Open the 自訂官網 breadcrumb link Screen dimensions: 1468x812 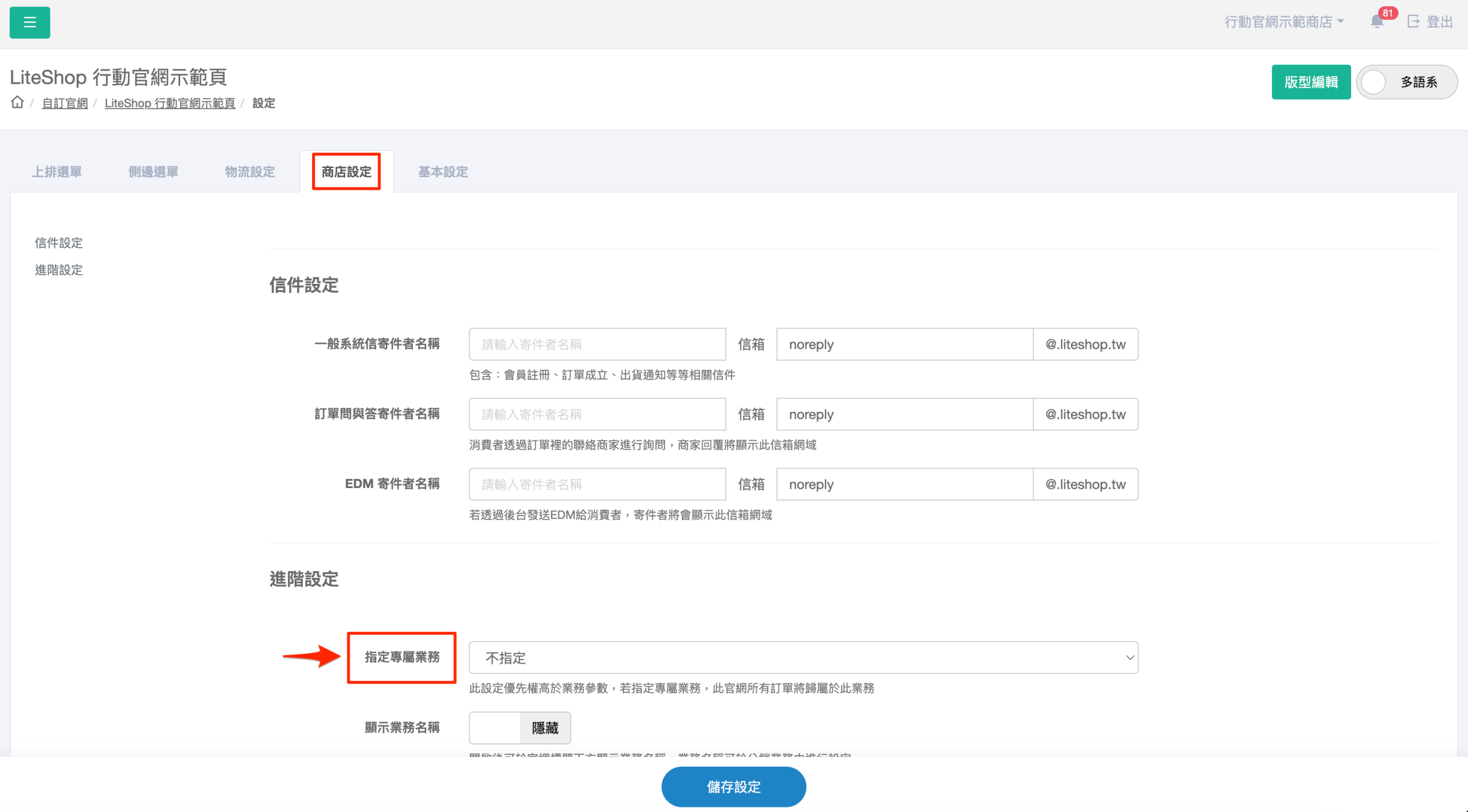65,103
